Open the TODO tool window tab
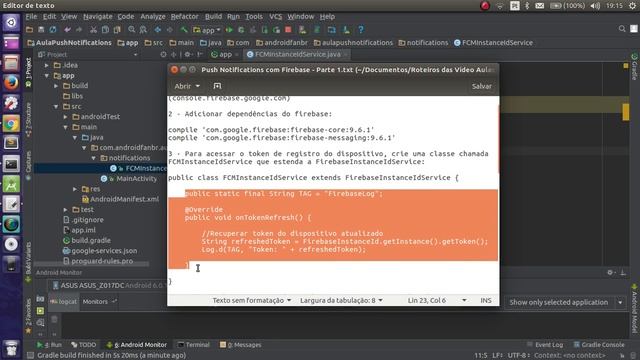The width and height of the screenshot is (640, 360). (x=84, y=345)
